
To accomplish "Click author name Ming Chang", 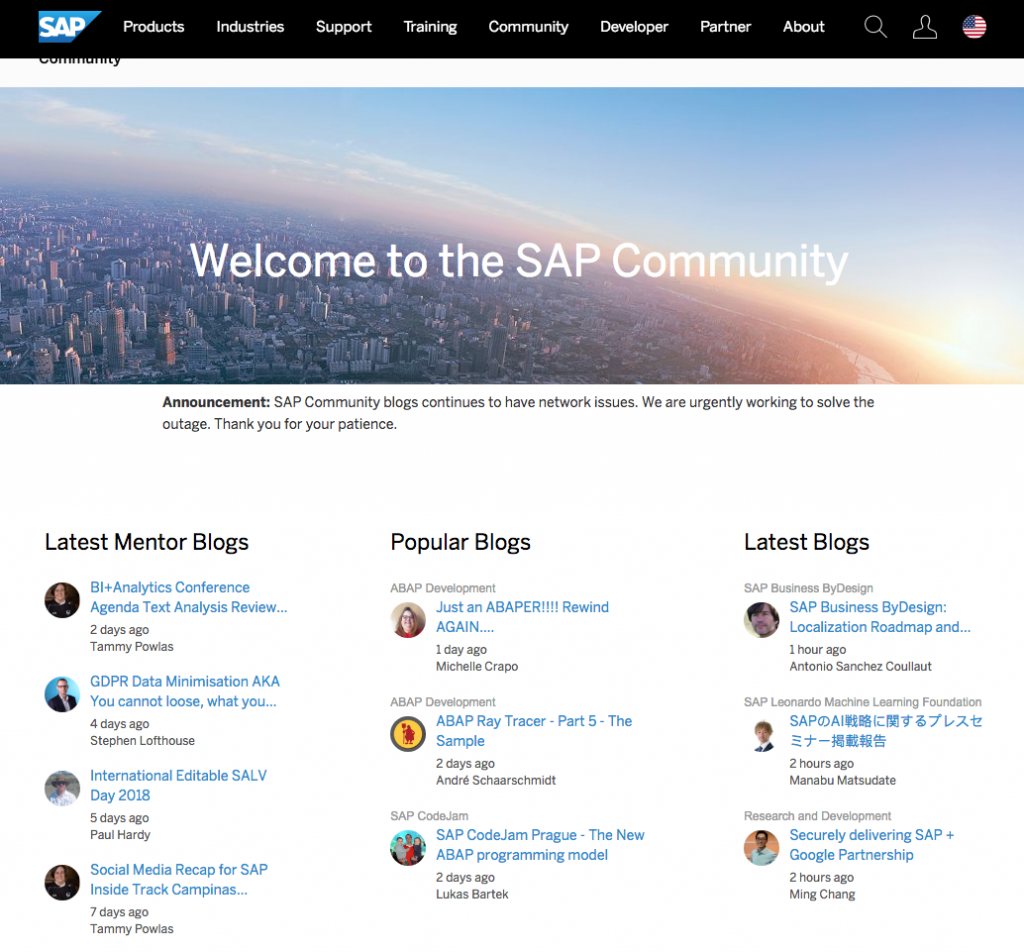I will 822,895.
